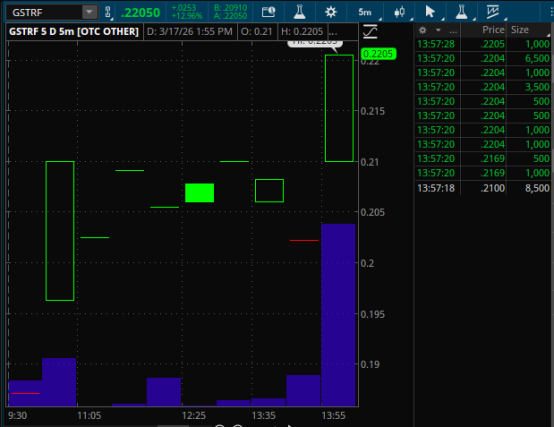
Task: Sort by the Price column header
Action: coord(493,30)
